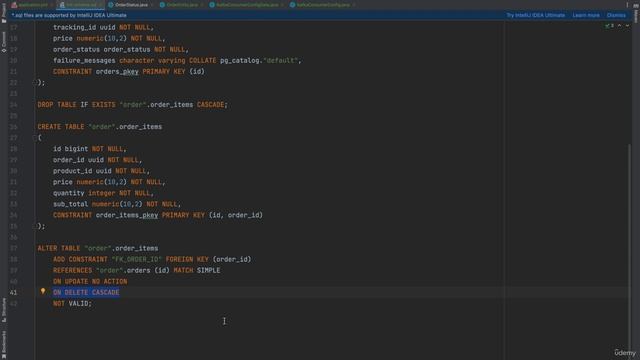The height and width of the screenshot is (360, 640).
Task: Click line number 41 in gutter
Action: (13, 292)
